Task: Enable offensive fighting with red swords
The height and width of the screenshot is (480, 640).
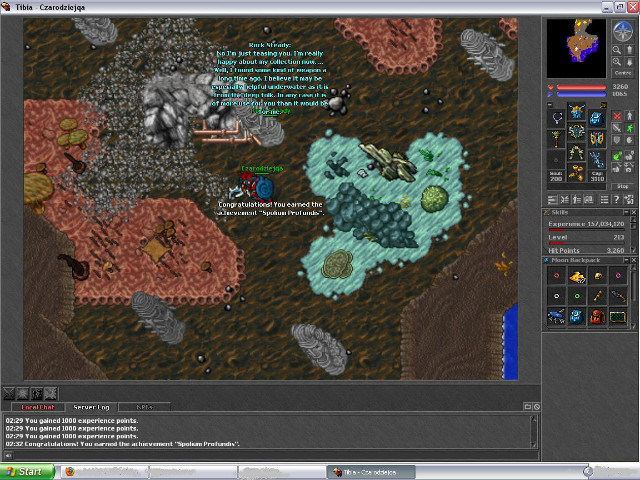Action: [617, 116]
